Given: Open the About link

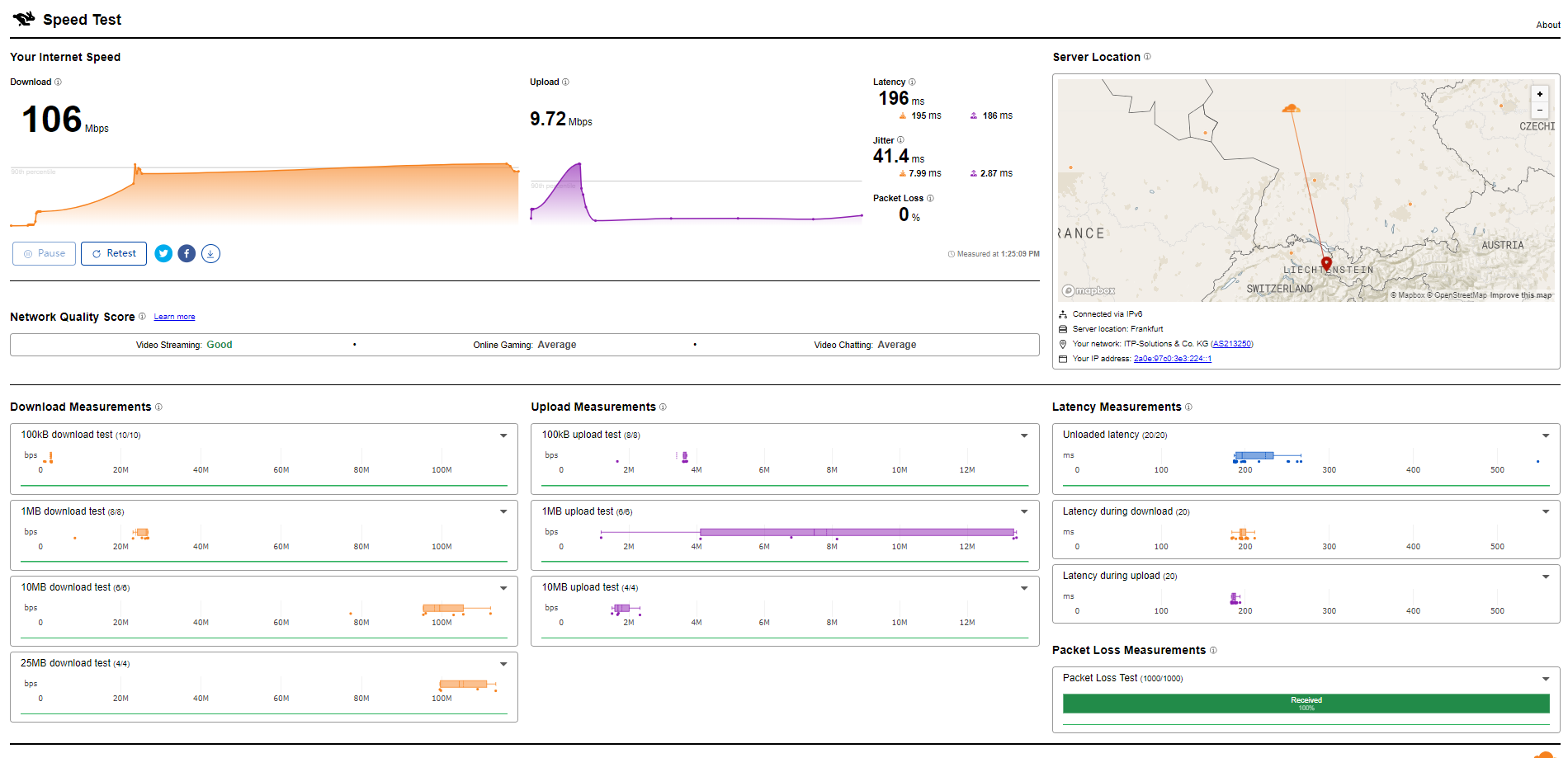Looking at the screenshot, I should click(x=1547, y=25).
